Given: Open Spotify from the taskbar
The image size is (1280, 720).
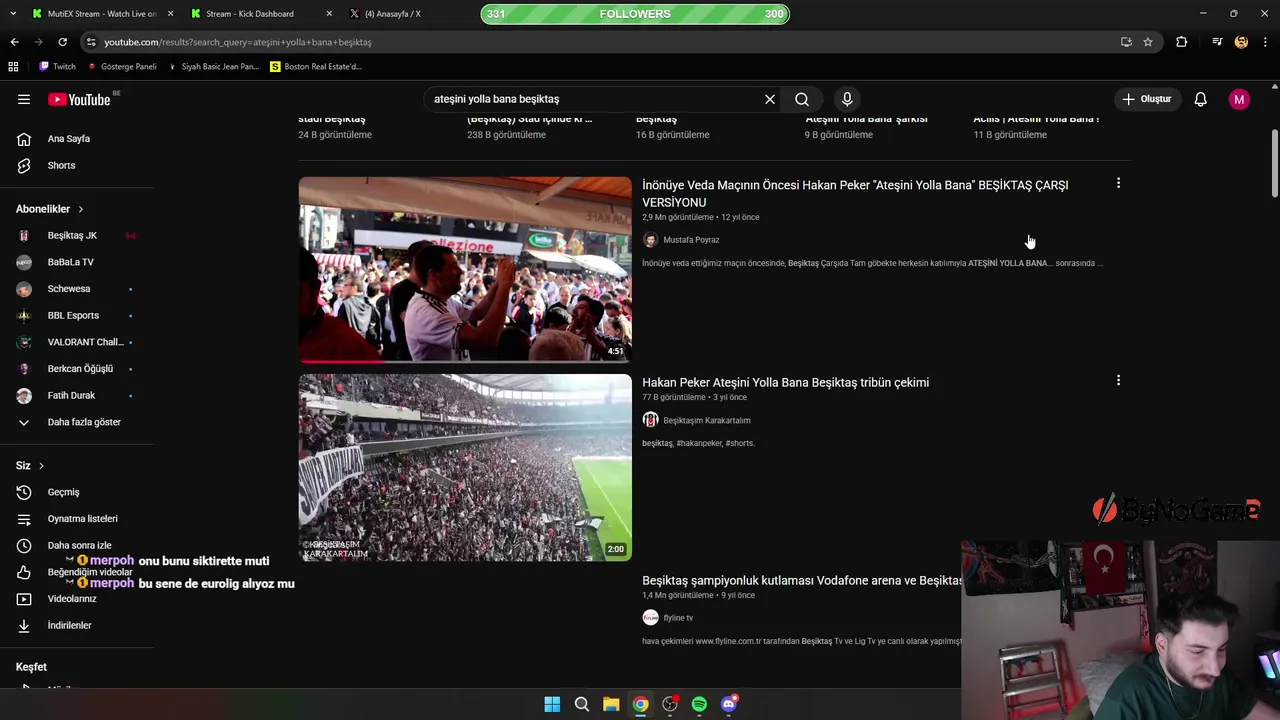Looking at the screenshot, I should pyautogui.click(x=699, y=704).
